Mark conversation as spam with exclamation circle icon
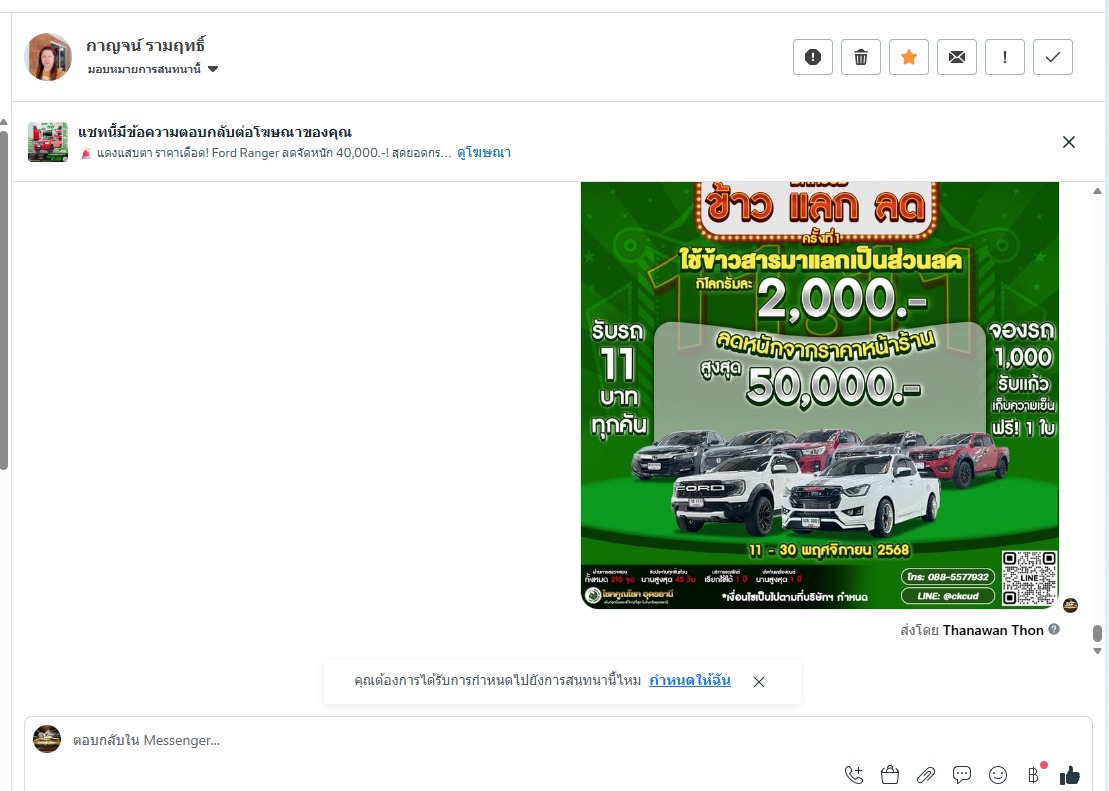This screenshot has height=791, width=1109. coord(813,57)
